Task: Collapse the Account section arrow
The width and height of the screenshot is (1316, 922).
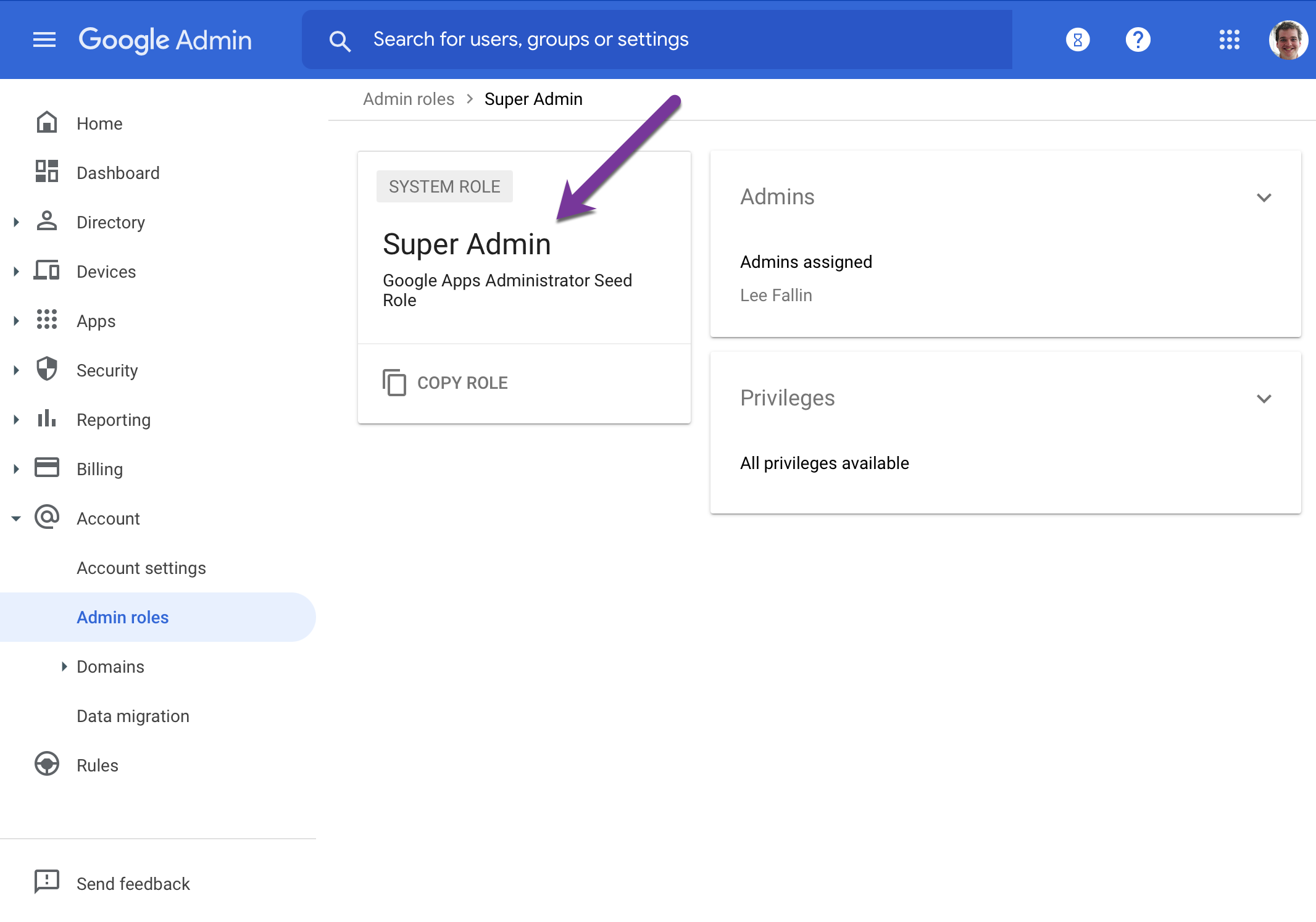Action: 17,518
